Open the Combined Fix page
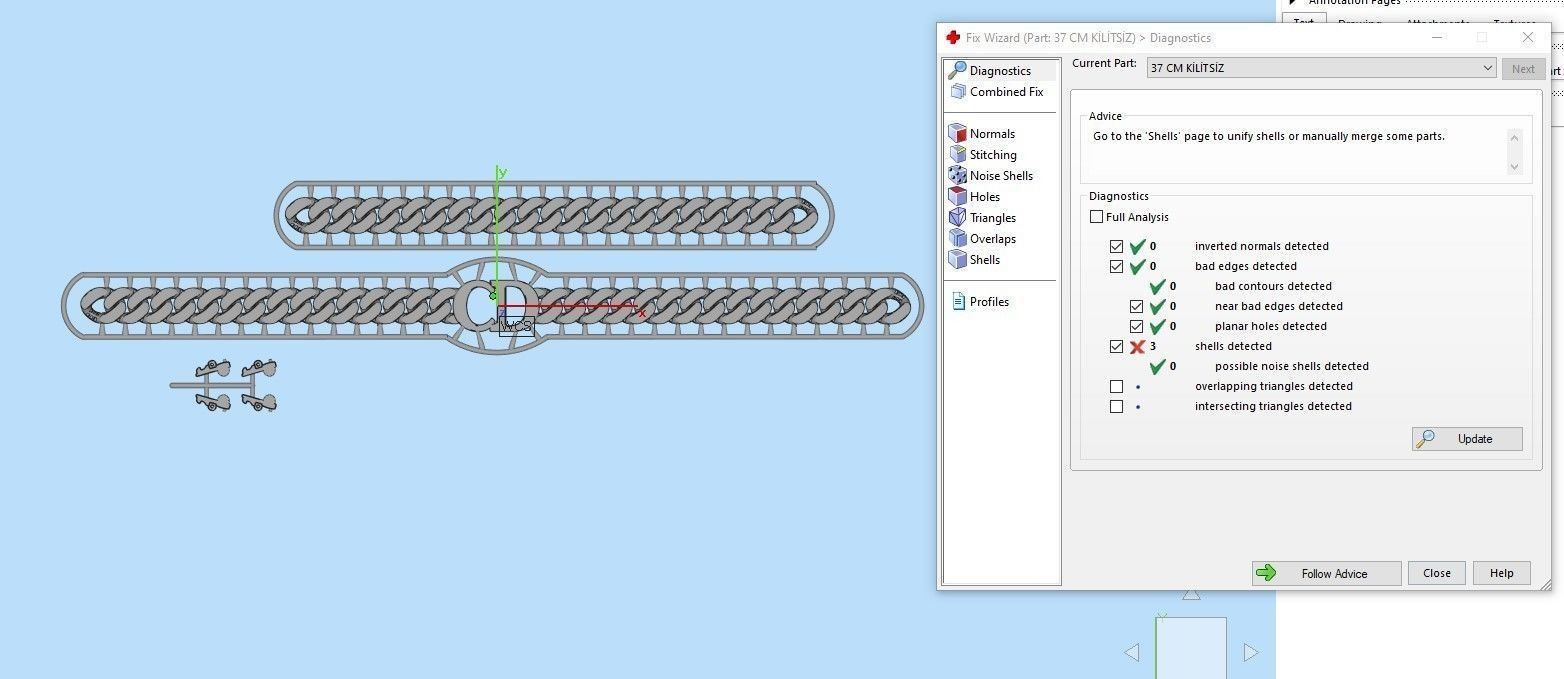This screenshot has height=679, width=1564. click(1006, 92)
